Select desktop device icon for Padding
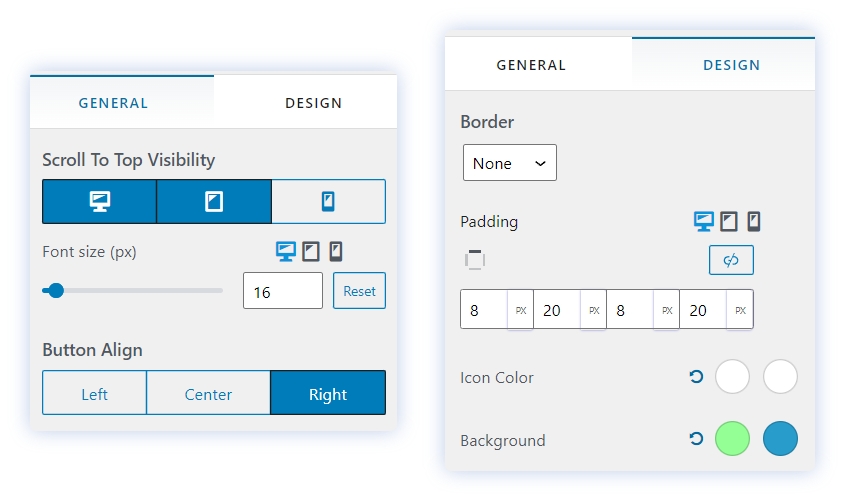 pyautogui.click(x=704, y=222)
